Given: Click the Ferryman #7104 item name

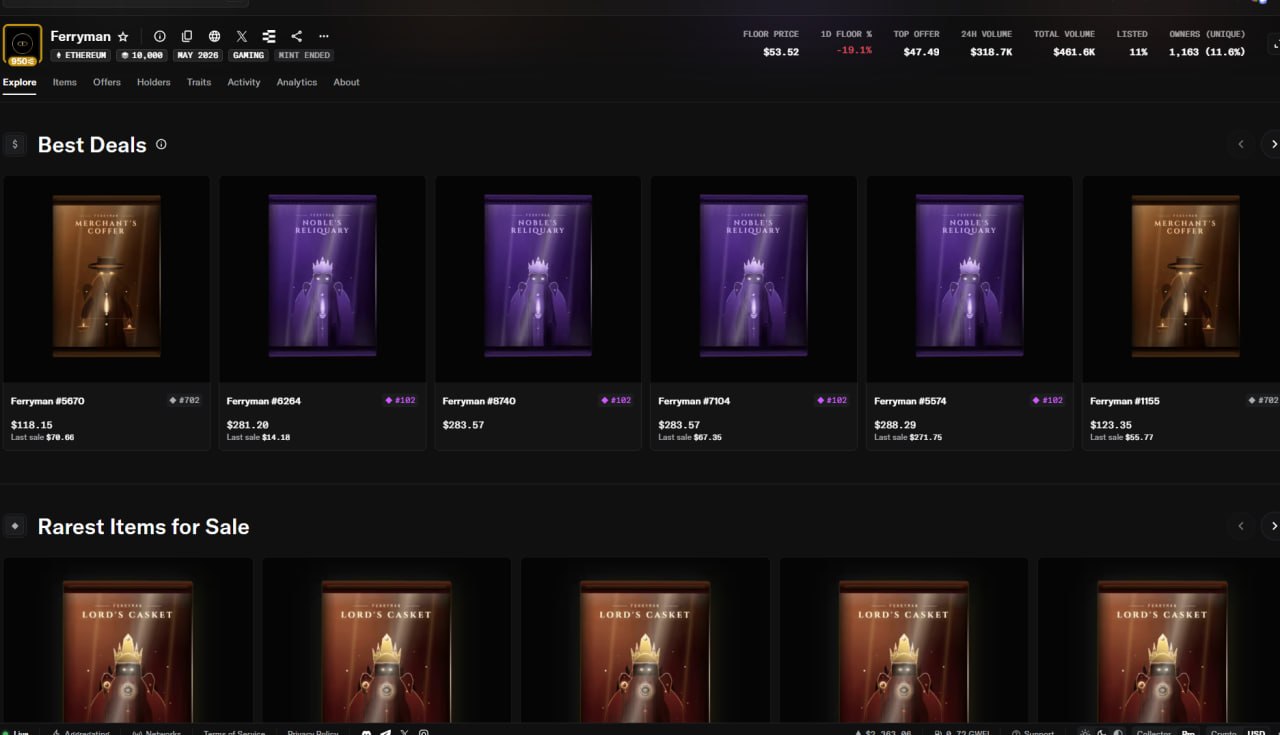Looking at the screenshot, I should click(695, 401).
